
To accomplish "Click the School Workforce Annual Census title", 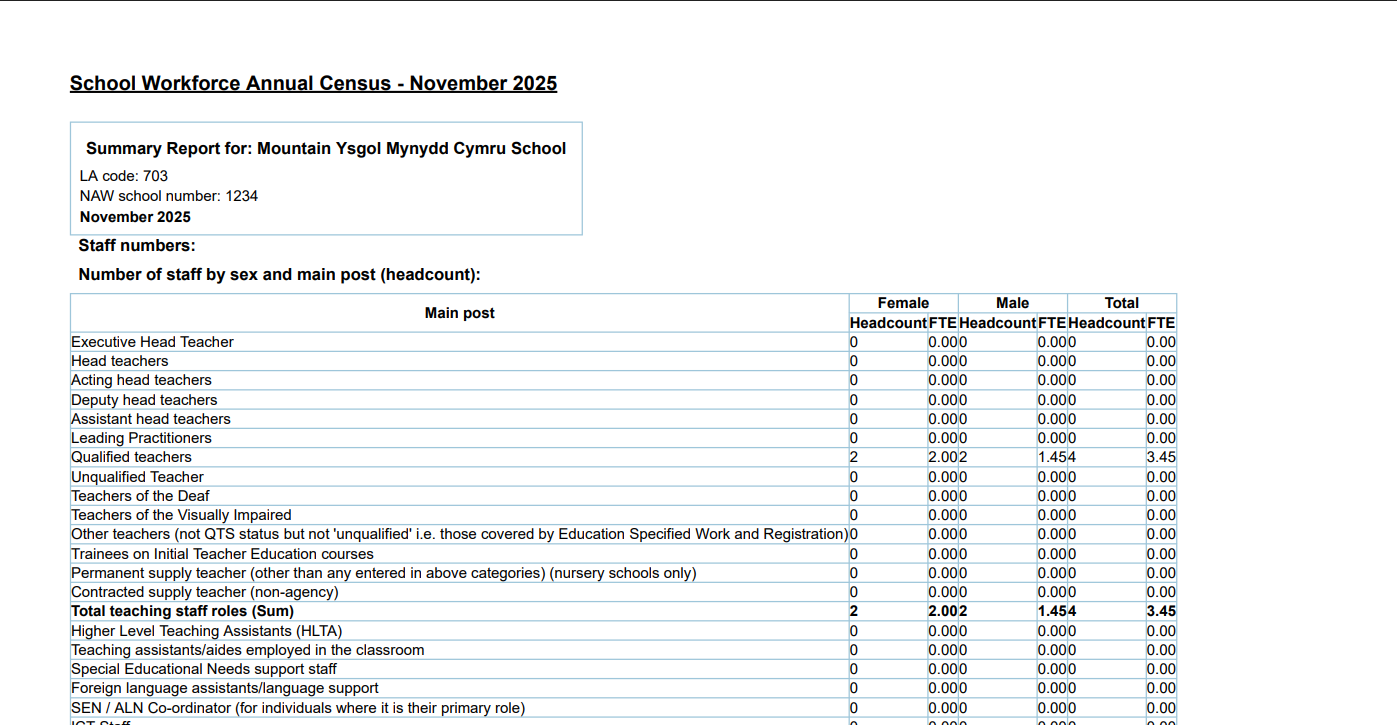I will (x=313, y=84).
